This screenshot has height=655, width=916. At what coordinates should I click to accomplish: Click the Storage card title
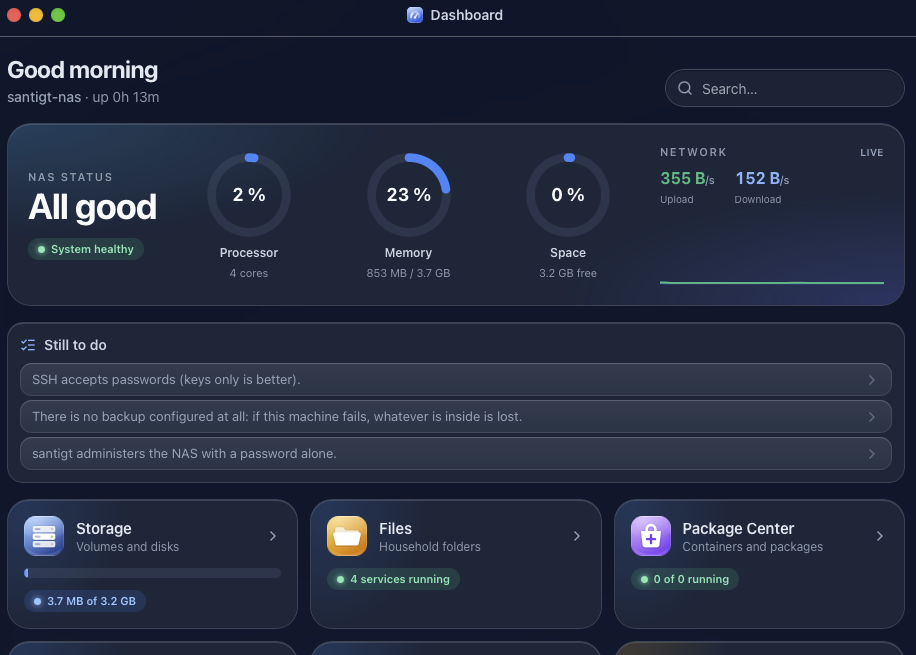104,528
